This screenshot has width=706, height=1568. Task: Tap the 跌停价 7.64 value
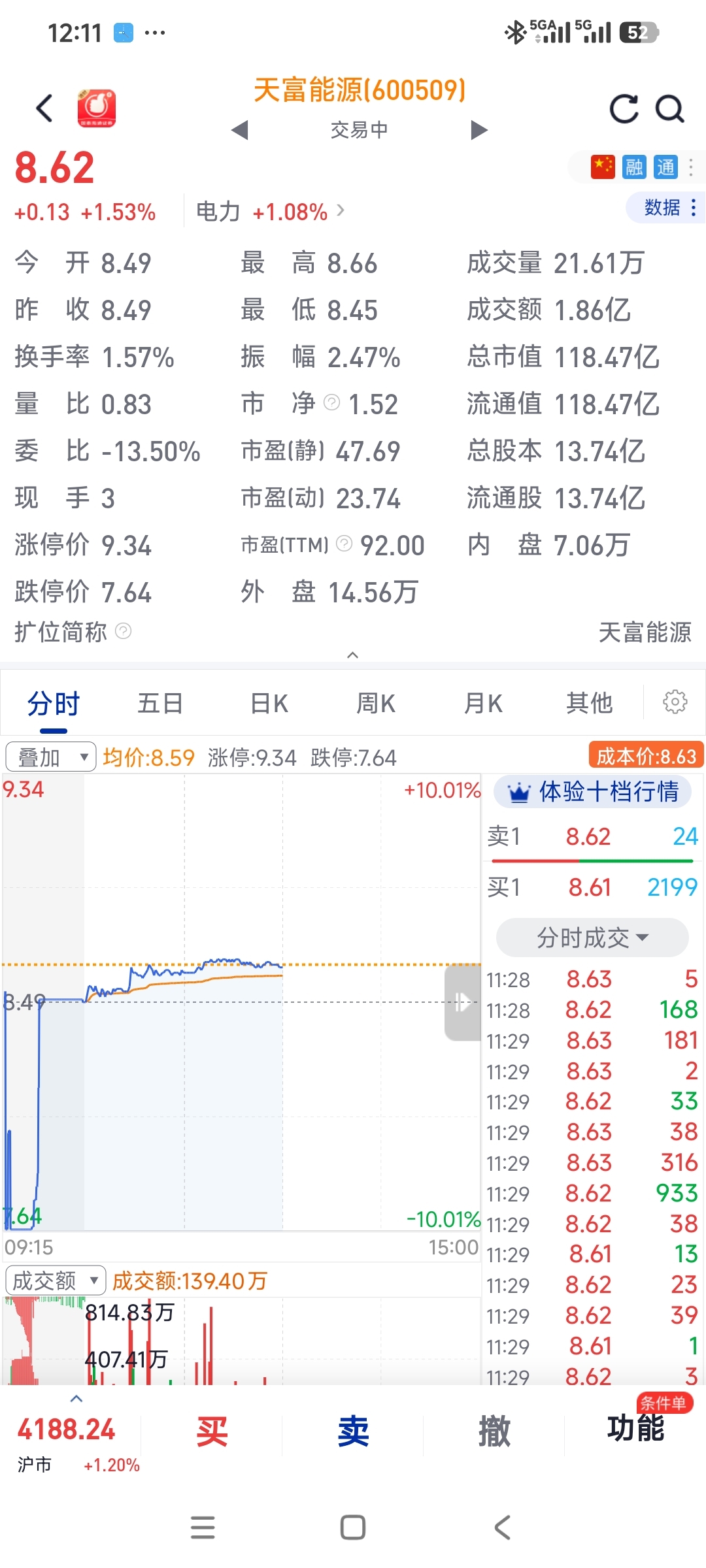tap(126, 593)
